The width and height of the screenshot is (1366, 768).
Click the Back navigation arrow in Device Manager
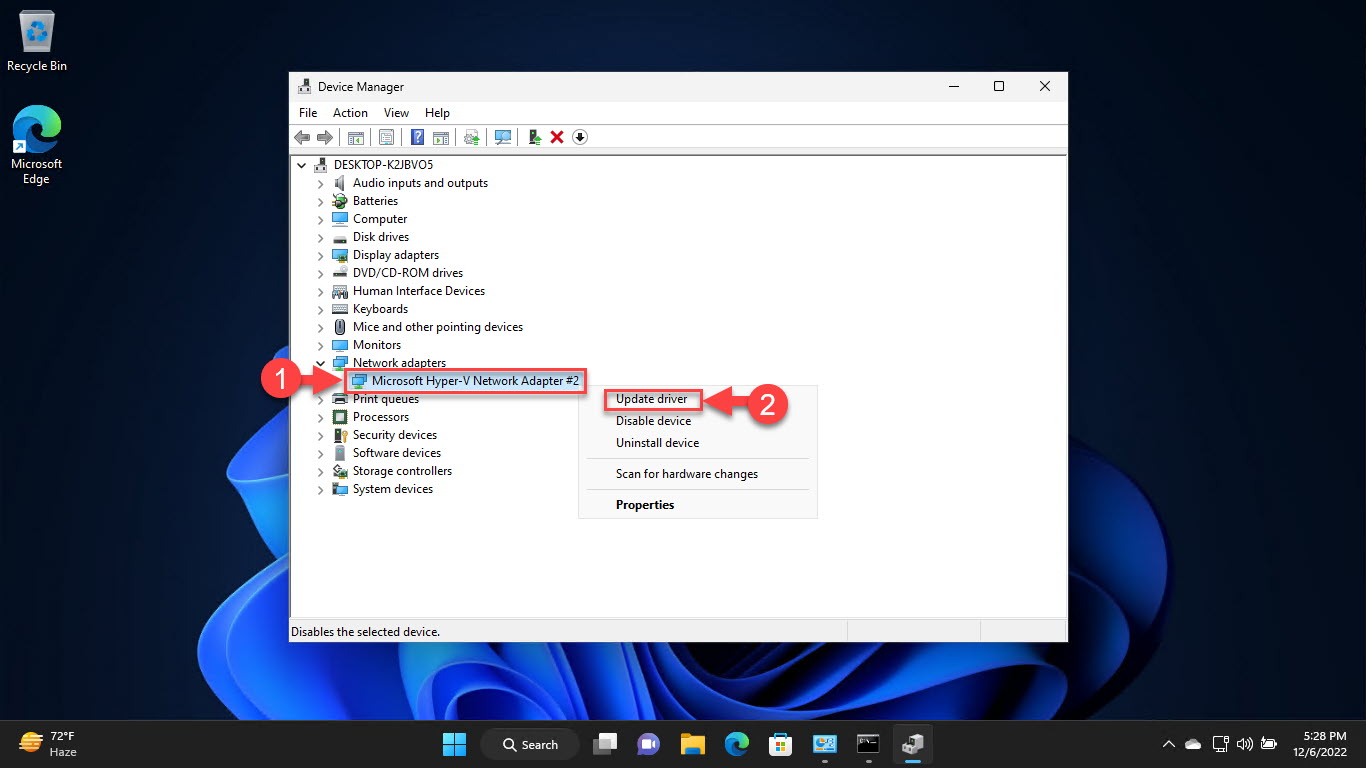[301, 137]
